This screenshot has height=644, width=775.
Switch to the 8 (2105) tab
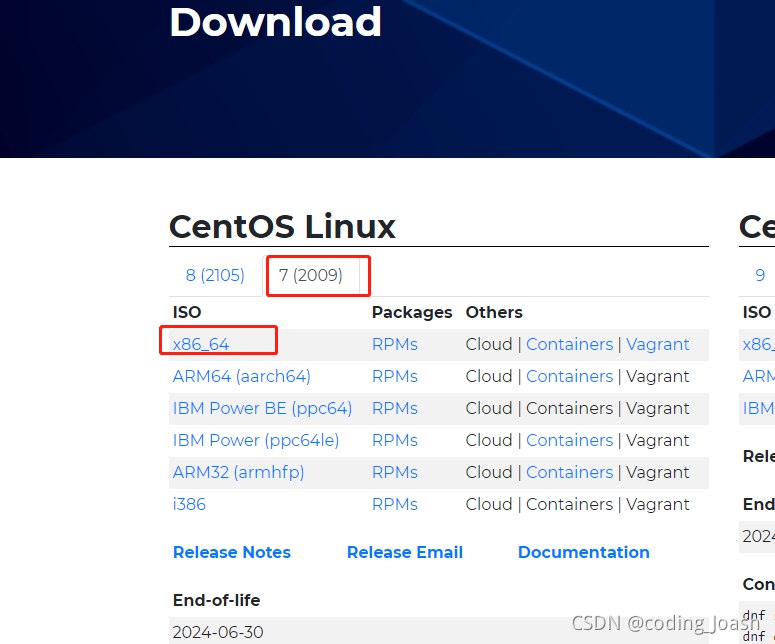coord(215,275)
